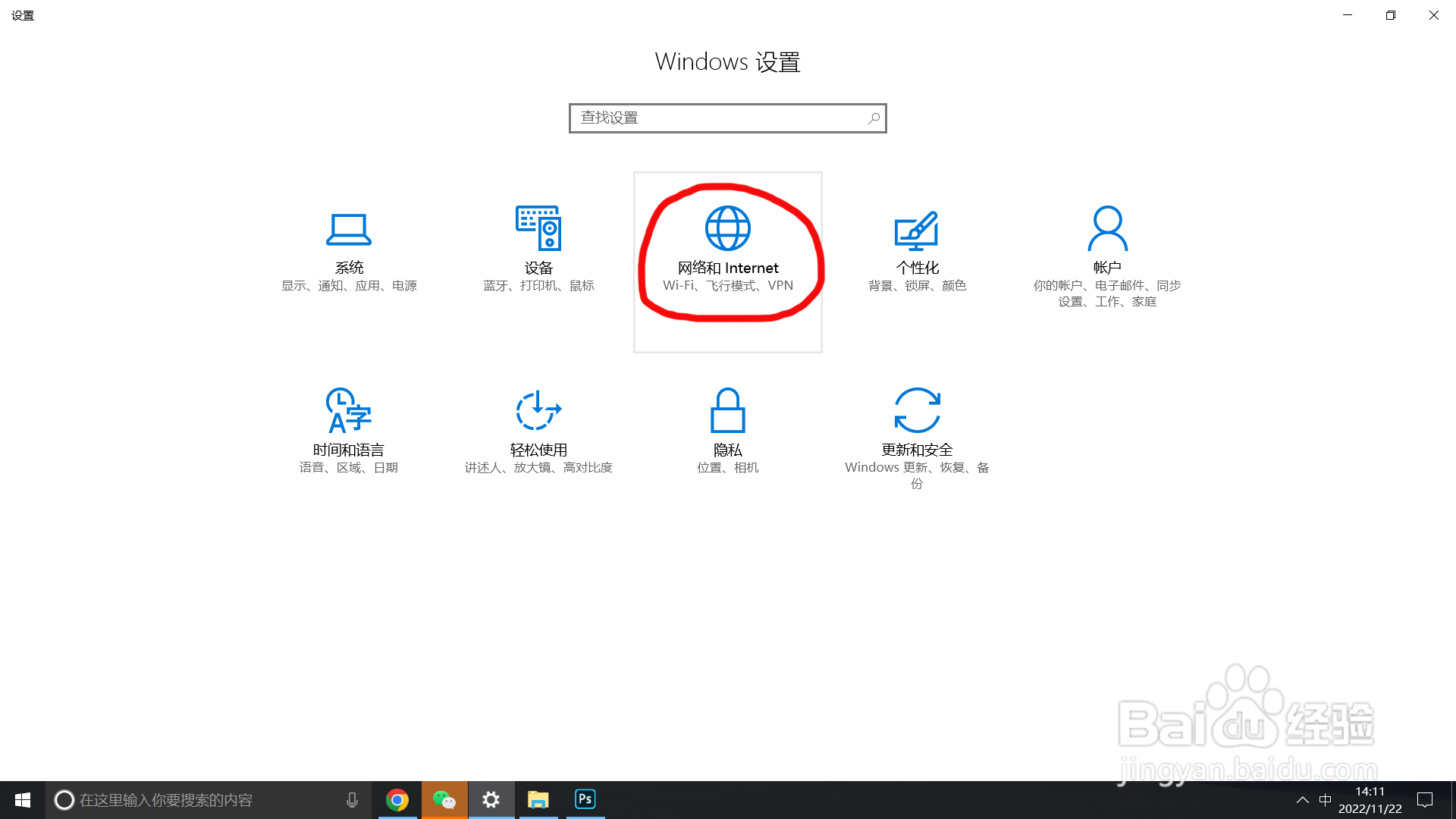Open the 隐私 padlock icon

[x=728, y=410]
